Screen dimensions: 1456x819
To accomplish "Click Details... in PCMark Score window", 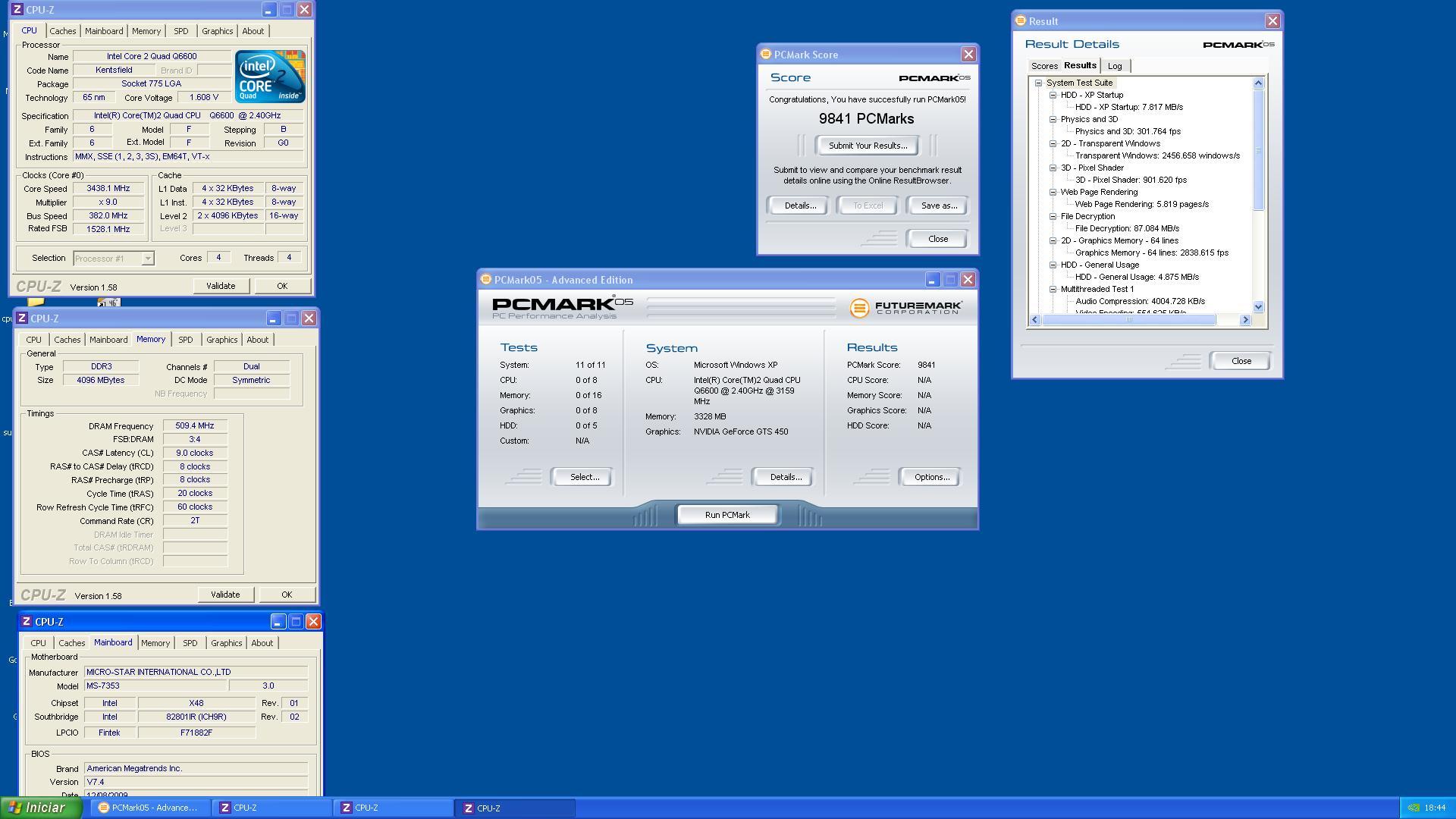I will pos(799,206).
